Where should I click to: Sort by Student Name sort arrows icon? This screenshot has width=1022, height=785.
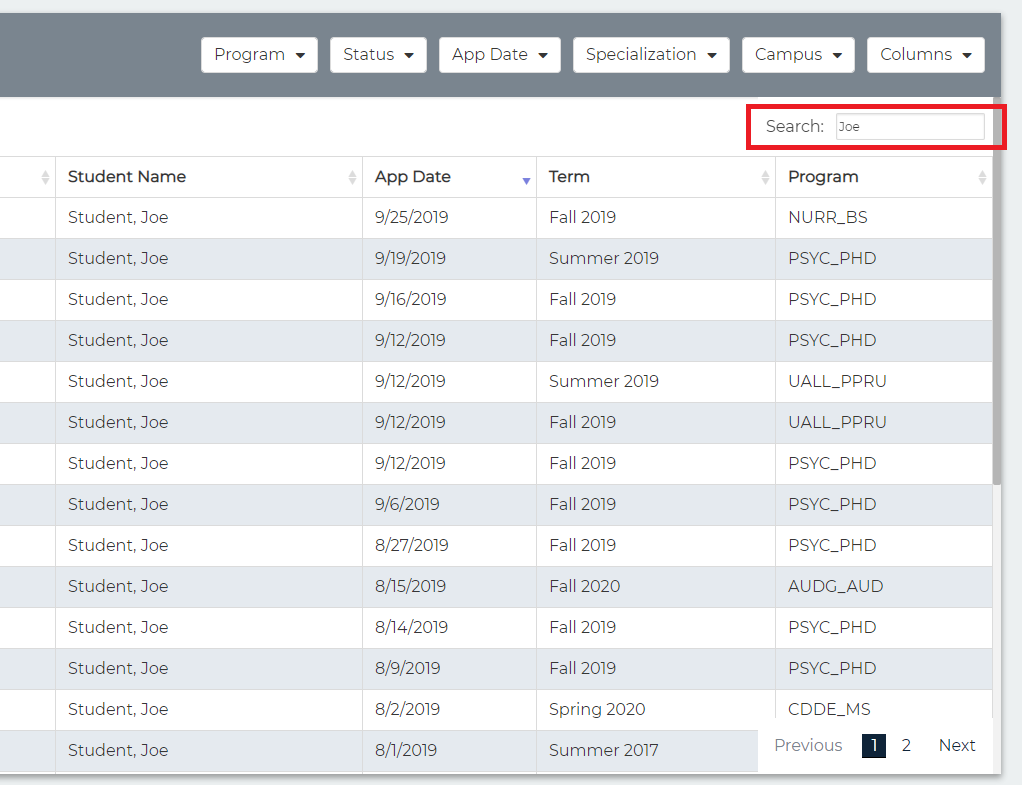tap(352, 177)
